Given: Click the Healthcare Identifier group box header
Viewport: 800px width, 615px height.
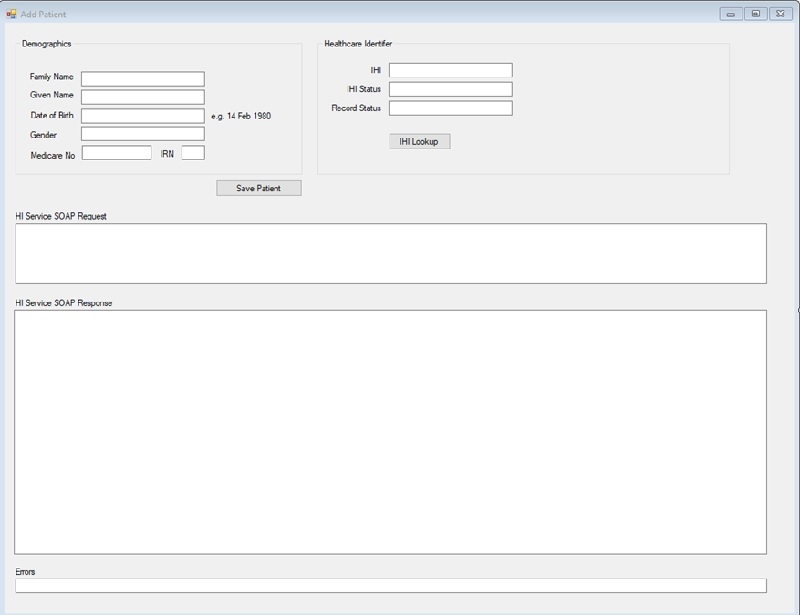Looking at the screenshot, I should (x=358, y=43).
